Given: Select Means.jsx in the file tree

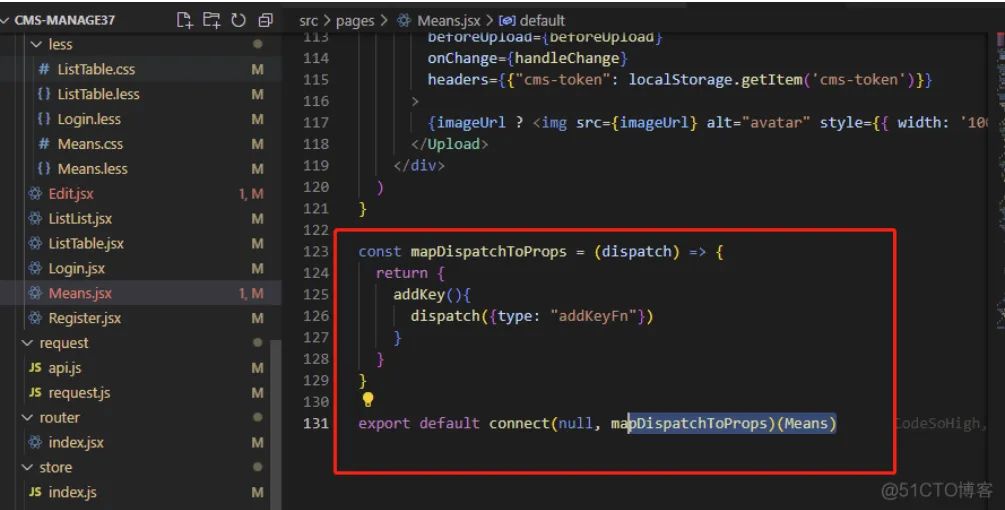Looking at the screenshot, I should point(80,293).
